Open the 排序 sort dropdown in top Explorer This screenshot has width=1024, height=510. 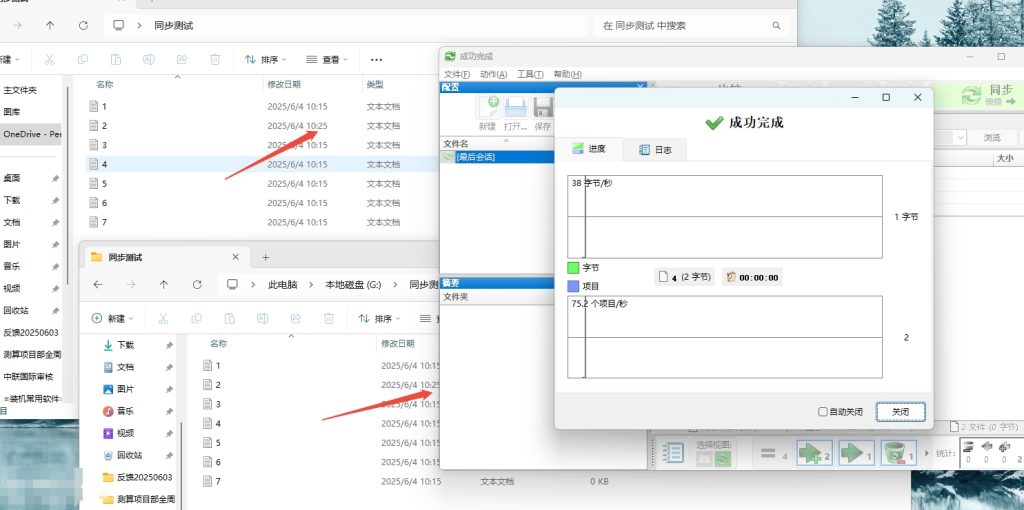tap(267, 60)
